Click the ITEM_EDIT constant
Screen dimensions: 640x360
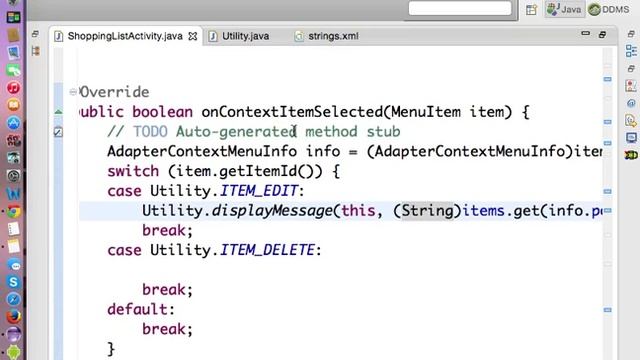click(x=259, y=191)
